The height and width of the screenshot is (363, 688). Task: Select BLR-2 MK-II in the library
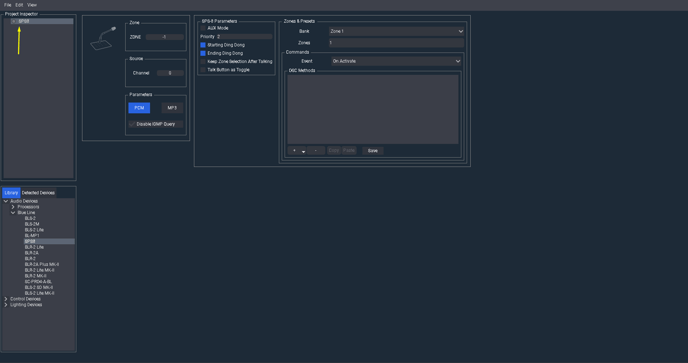click(x=36, y=276)
